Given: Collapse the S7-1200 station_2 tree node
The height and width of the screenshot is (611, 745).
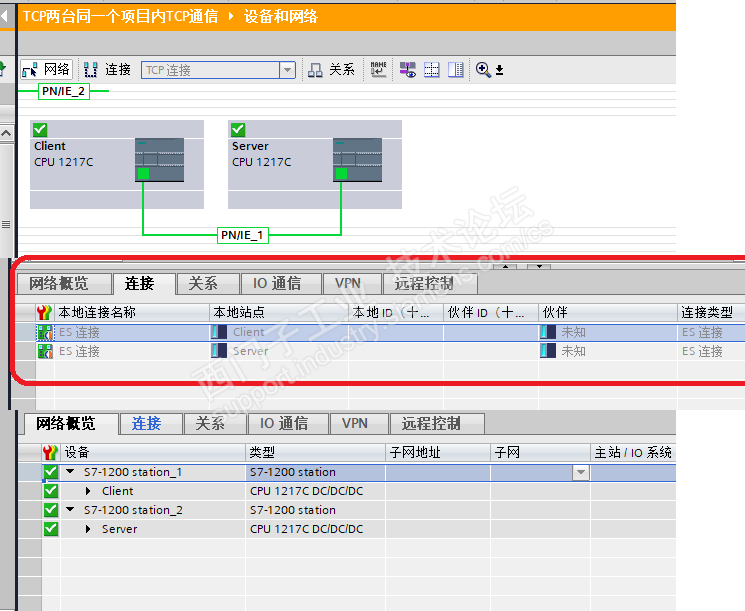Looking at the screenshot, I should coord(70,510).
